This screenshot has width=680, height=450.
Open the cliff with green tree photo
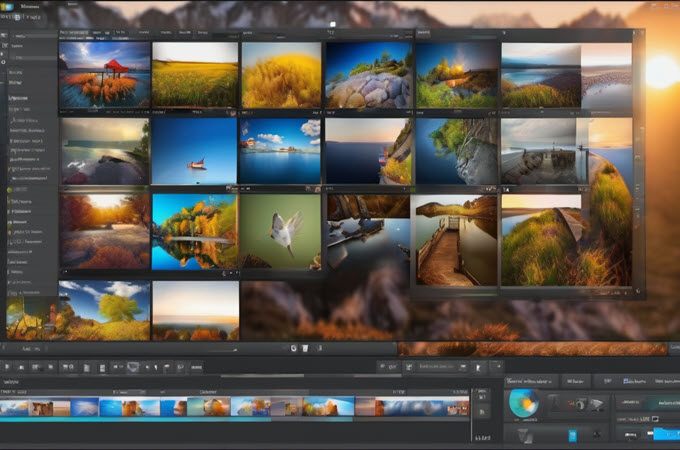point(457,151)
